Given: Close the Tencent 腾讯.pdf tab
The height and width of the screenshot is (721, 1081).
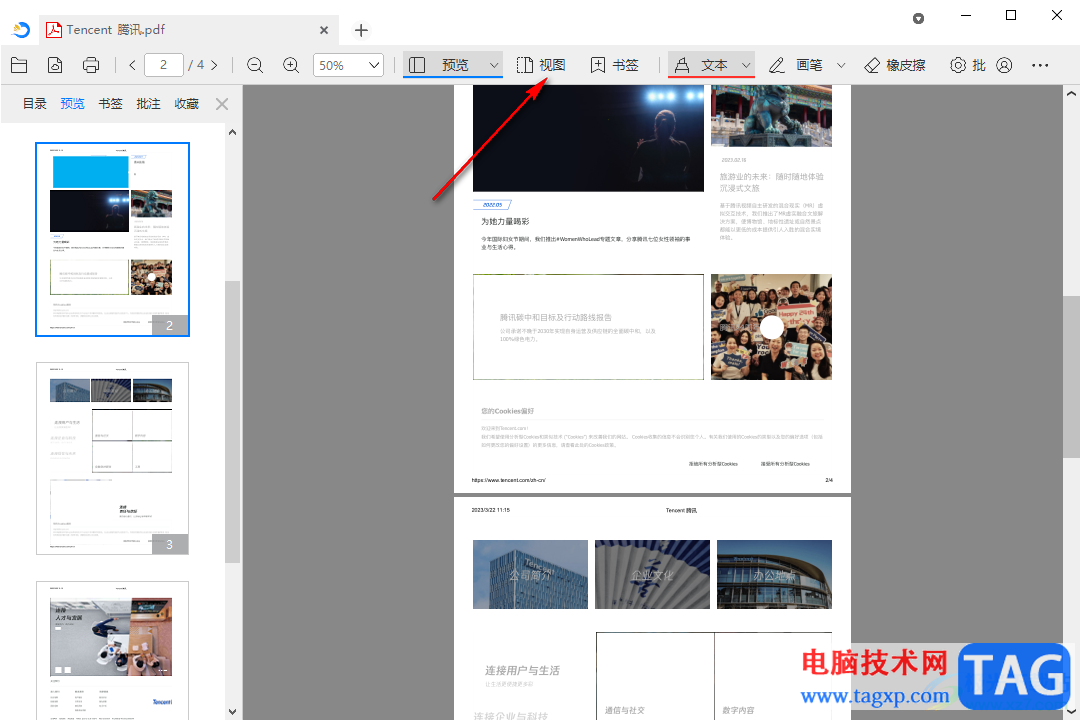Looking at the screenshot, I should [x=324, y=30].
